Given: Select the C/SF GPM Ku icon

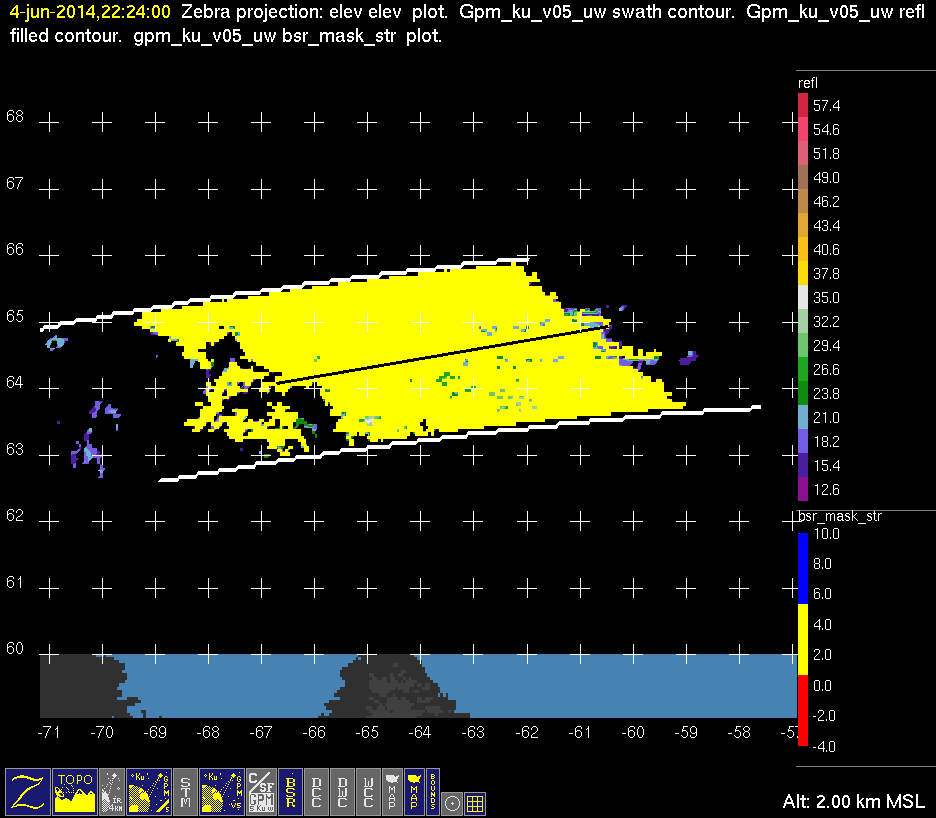Looking at the screenshot, I should pyautogui.click(x=261, y=791).
